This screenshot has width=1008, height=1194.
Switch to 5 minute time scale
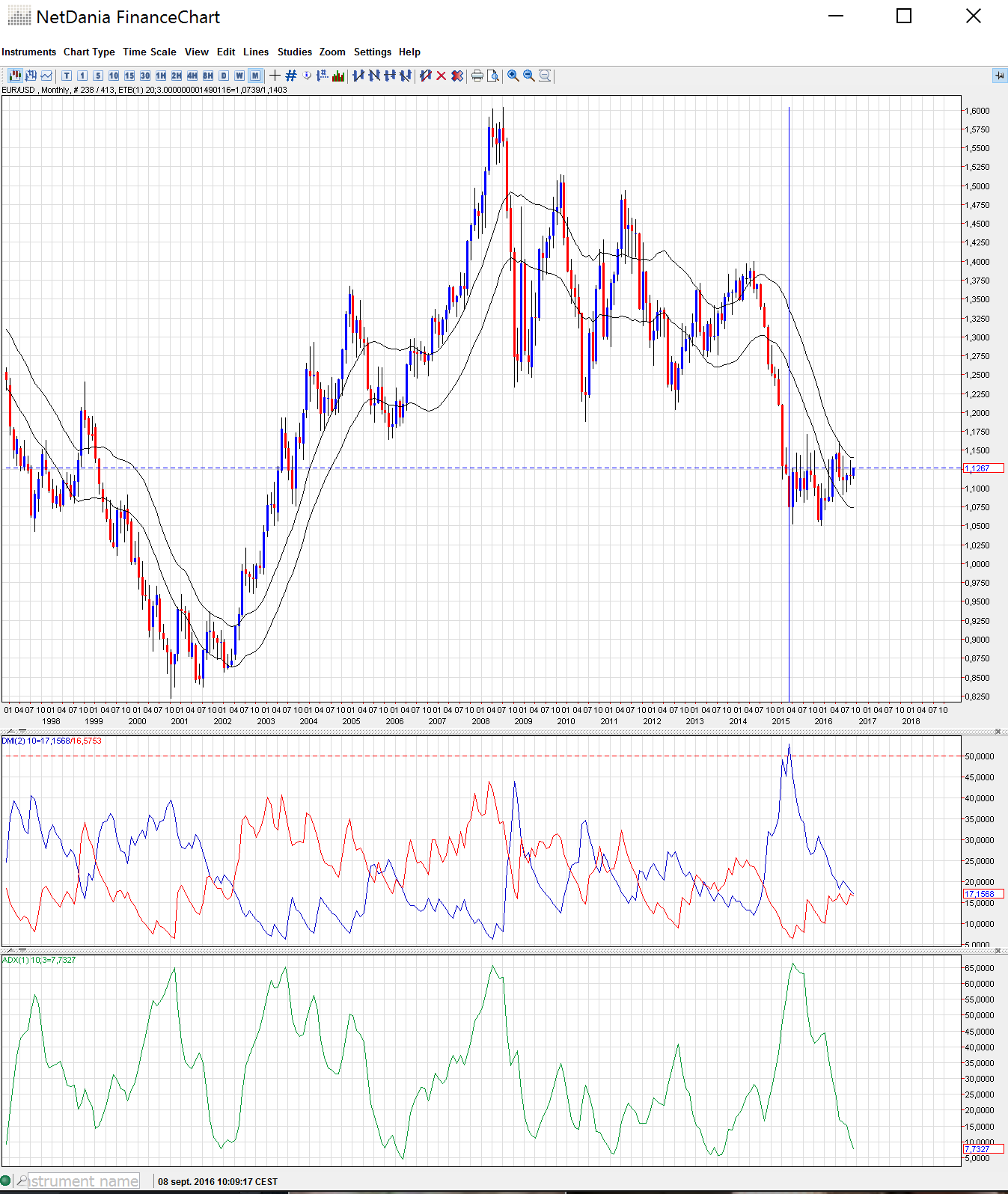point(98,76)
